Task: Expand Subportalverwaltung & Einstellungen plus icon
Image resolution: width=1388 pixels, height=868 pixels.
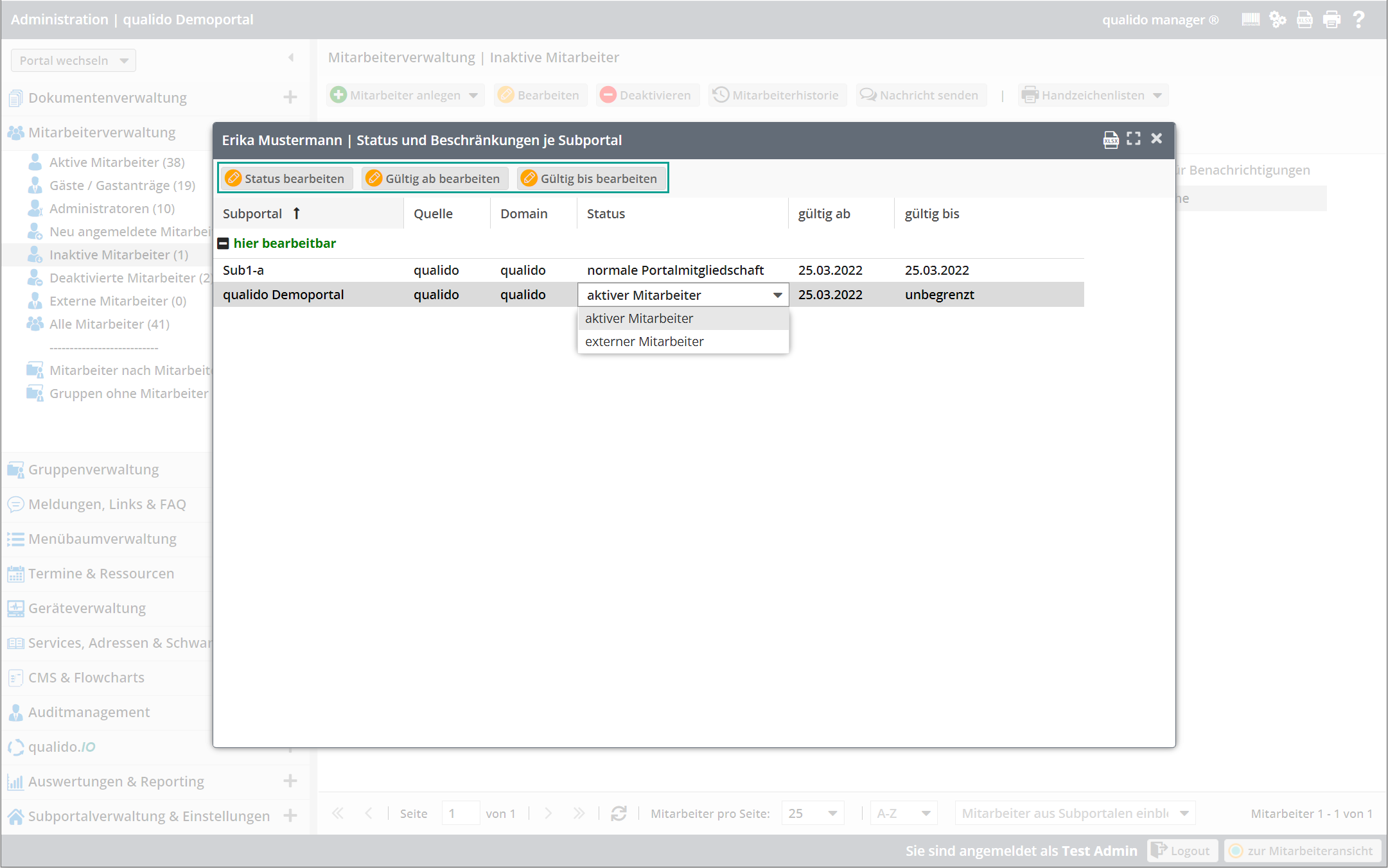Action: [290, 815]
